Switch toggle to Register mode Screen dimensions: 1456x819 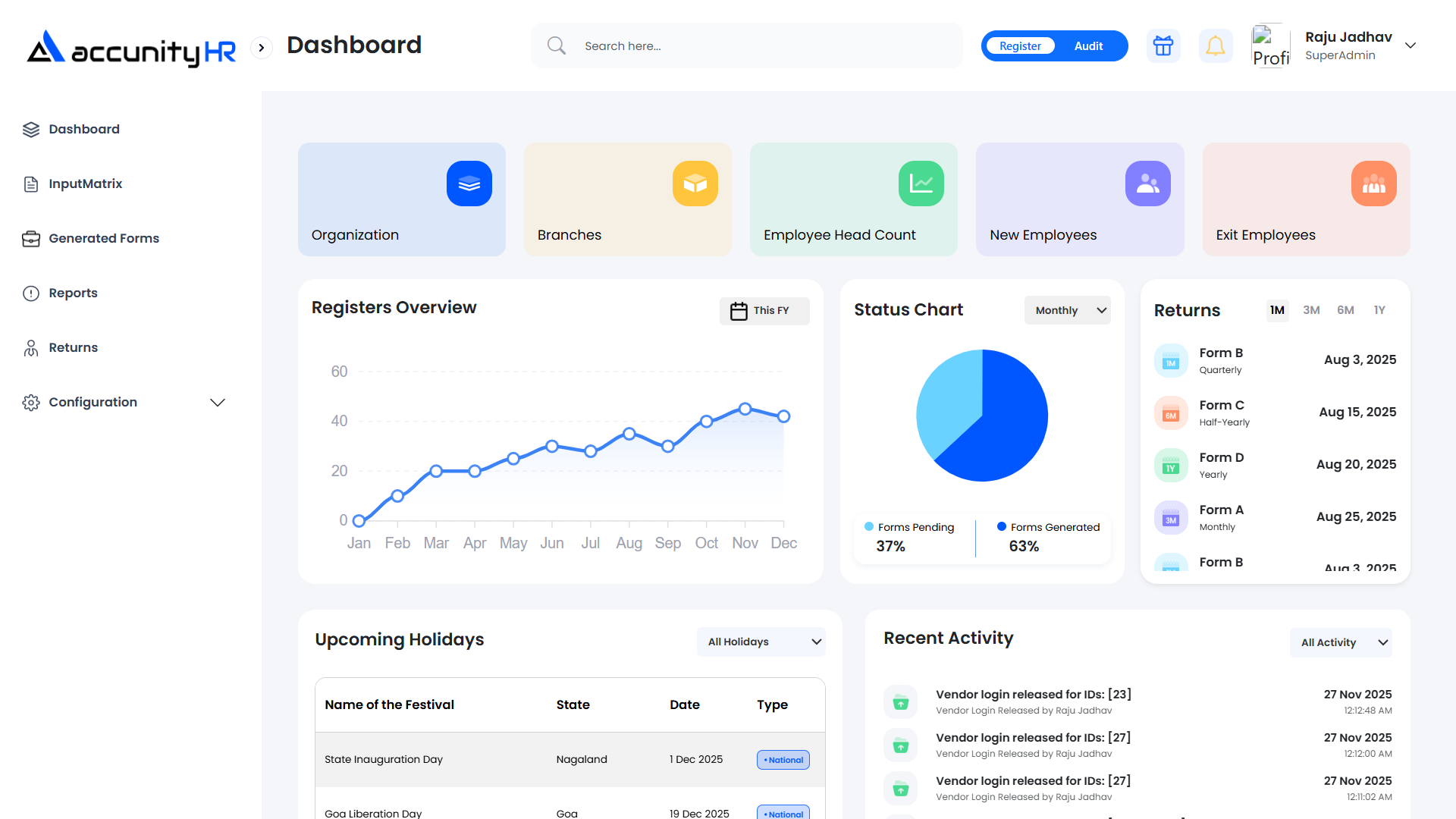tap(1020, 46)
